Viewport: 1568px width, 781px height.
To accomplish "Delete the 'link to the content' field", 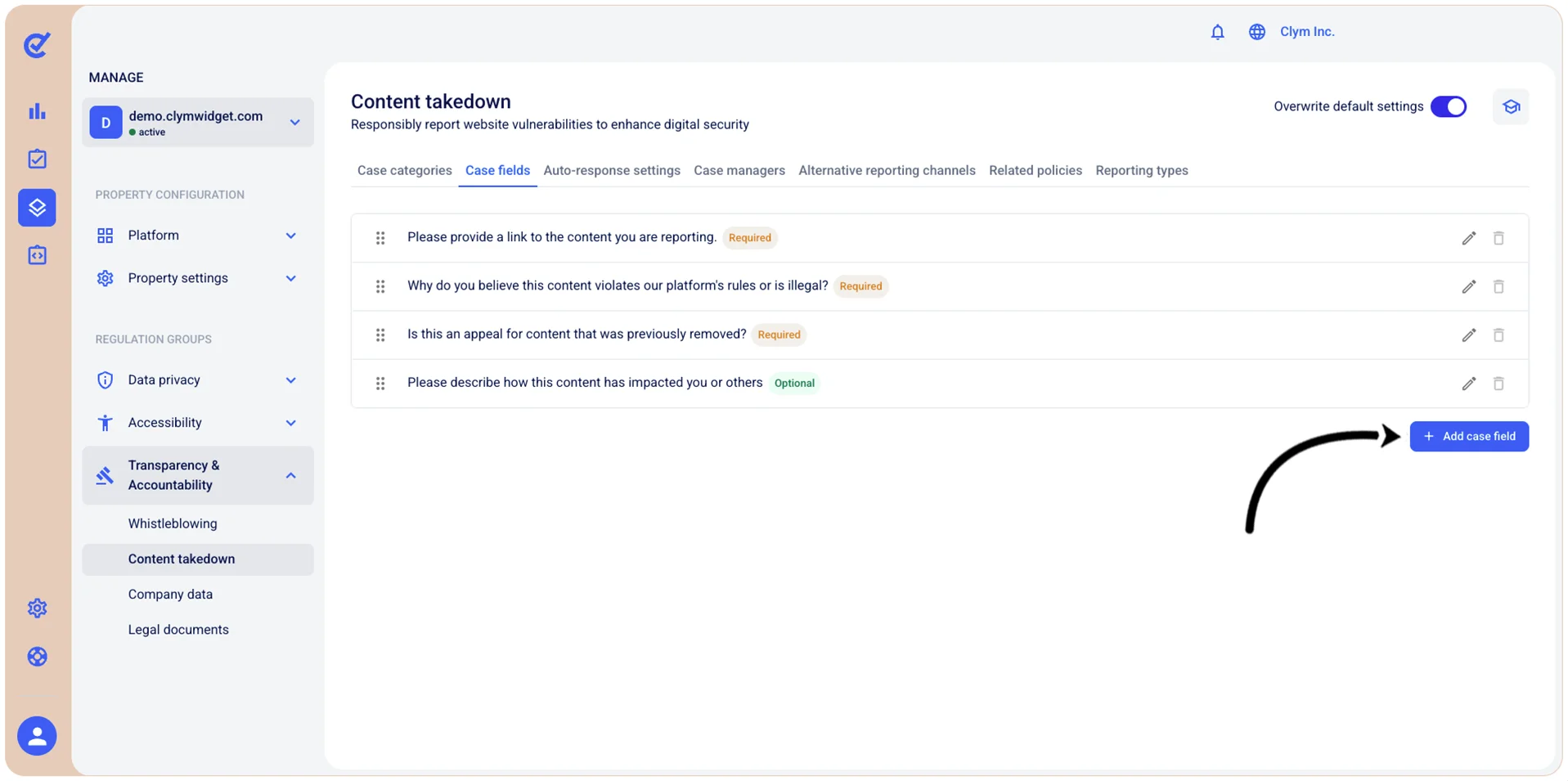I will pos(1498,238).
